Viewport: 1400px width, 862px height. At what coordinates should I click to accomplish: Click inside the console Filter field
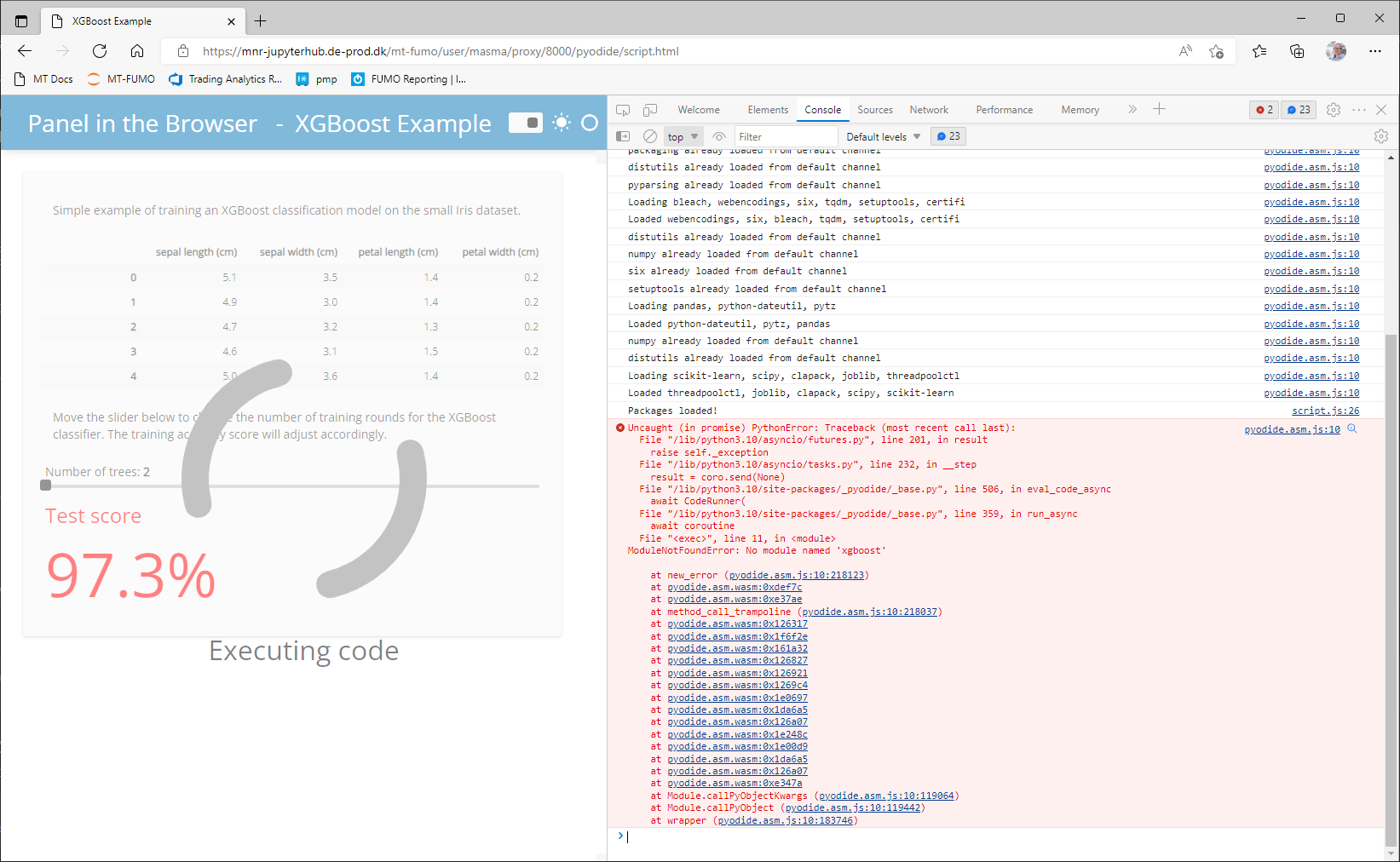click(784, 136)
